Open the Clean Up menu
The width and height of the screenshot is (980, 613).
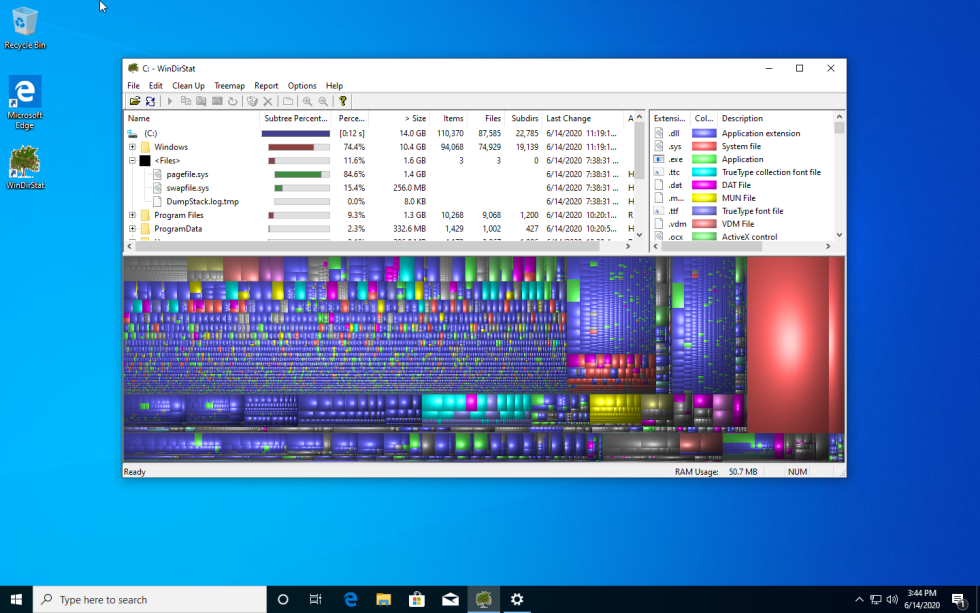pyautogui.click(x=188, y=85)
